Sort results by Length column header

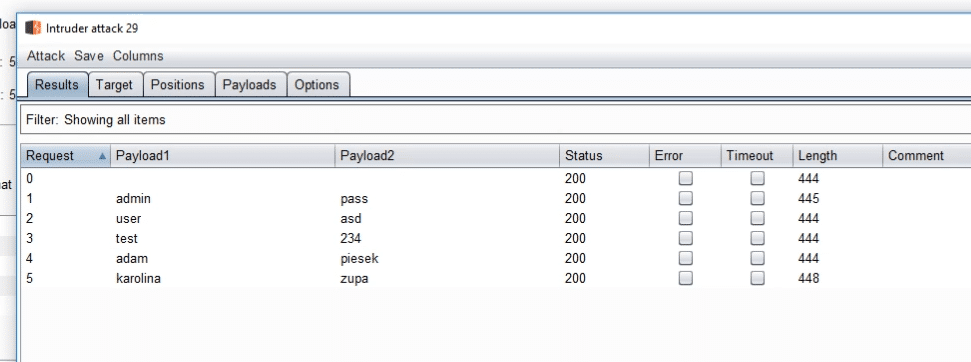[x=837, y=156]
